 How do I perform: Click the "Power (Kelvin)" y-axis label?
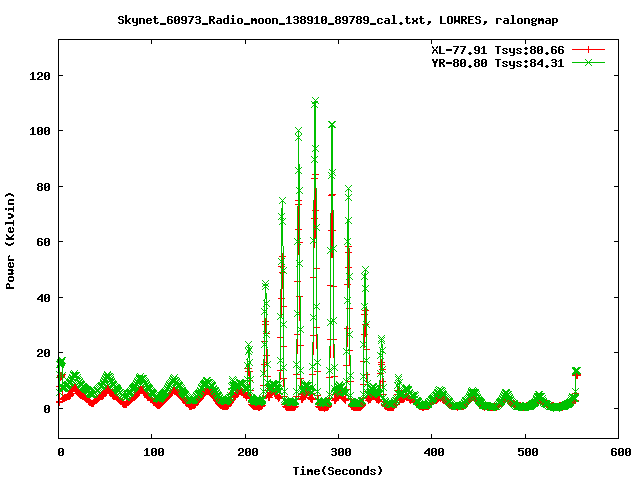pyautogui.click(x=11, y=239)
